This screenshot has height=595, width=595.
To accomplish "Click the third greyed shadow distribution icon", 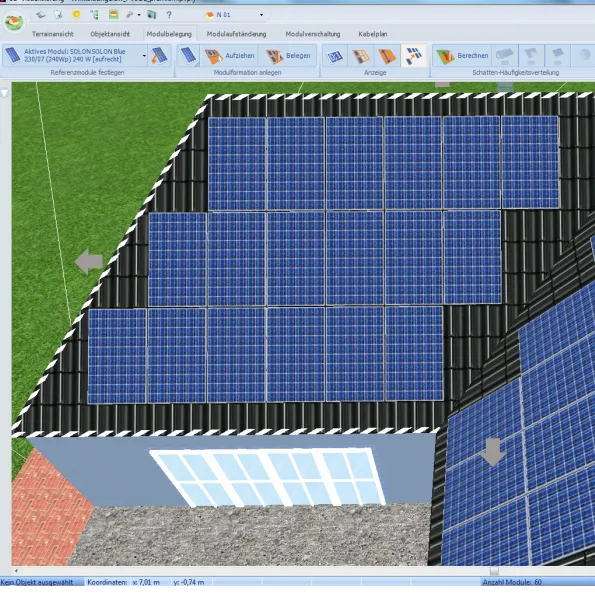I will (557, 56).
